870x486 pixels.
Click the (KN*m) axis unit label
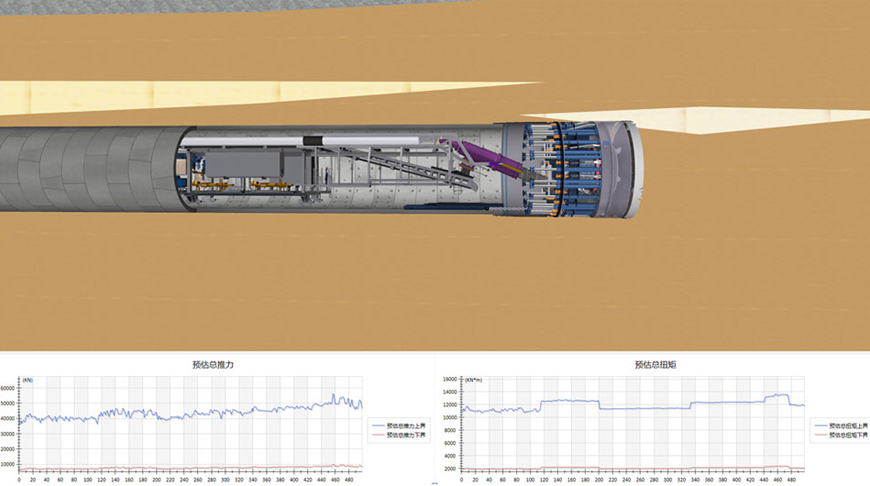(474, 380)
